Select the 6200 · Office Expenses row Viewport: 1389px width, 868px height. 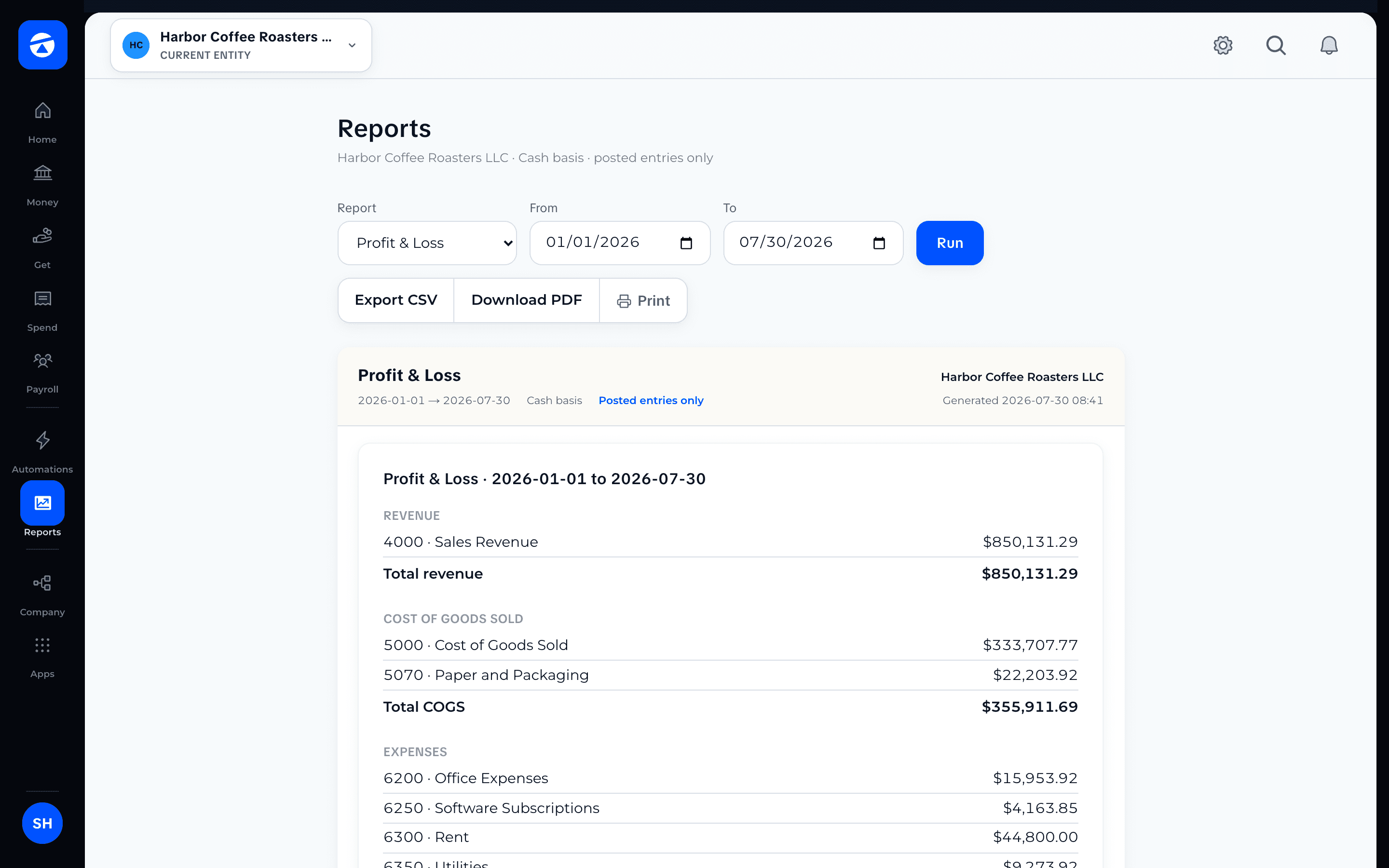730,778
